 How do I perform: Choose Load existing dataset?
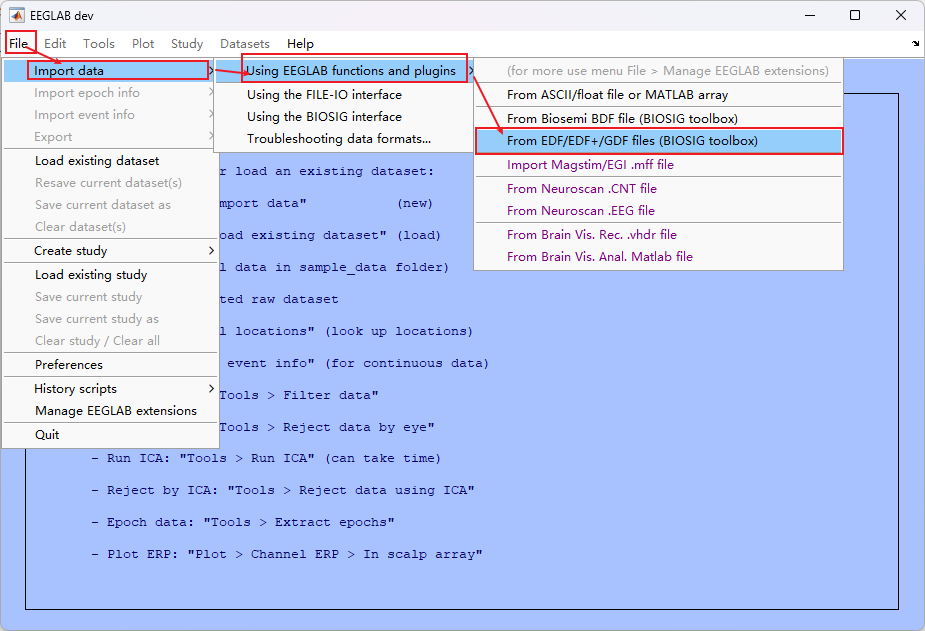coord(110,160)
